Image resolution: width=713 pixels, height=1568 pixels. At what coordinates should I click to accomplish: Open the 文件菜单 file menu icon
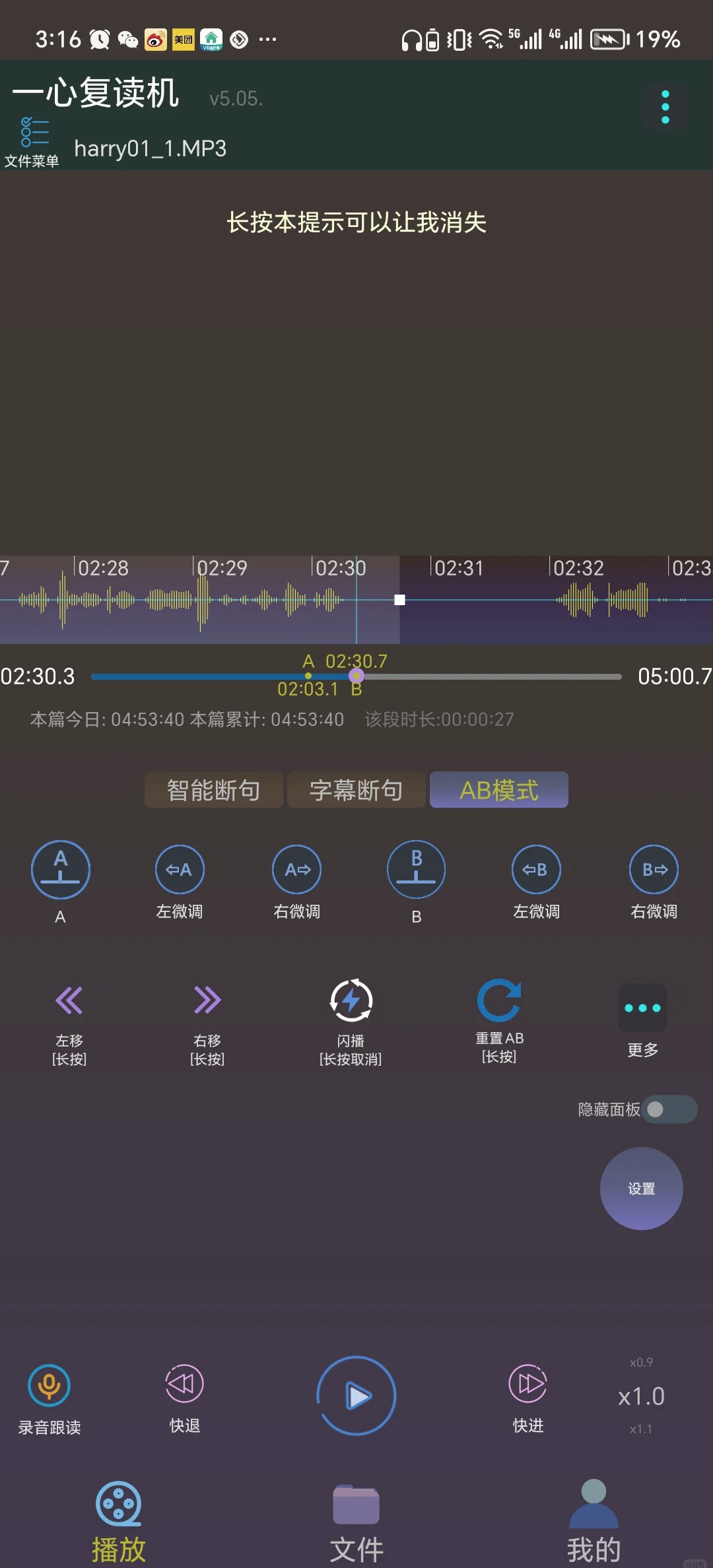(32, 142)
